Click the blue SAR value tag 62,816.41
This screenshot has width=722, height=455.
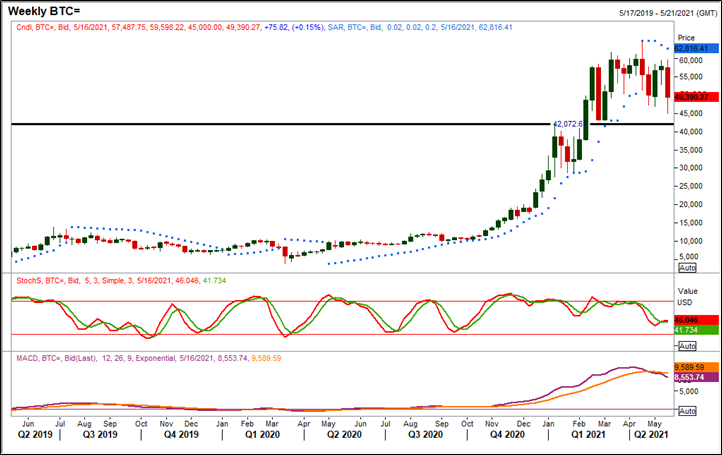pos(696,48)
